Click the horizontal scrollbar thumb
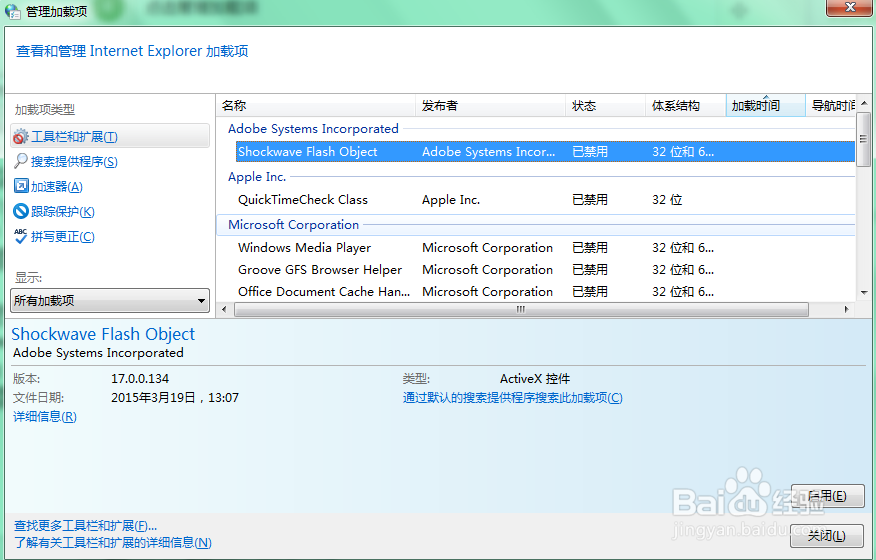Screen dimensions: 876x560 (x=521, y=309)
